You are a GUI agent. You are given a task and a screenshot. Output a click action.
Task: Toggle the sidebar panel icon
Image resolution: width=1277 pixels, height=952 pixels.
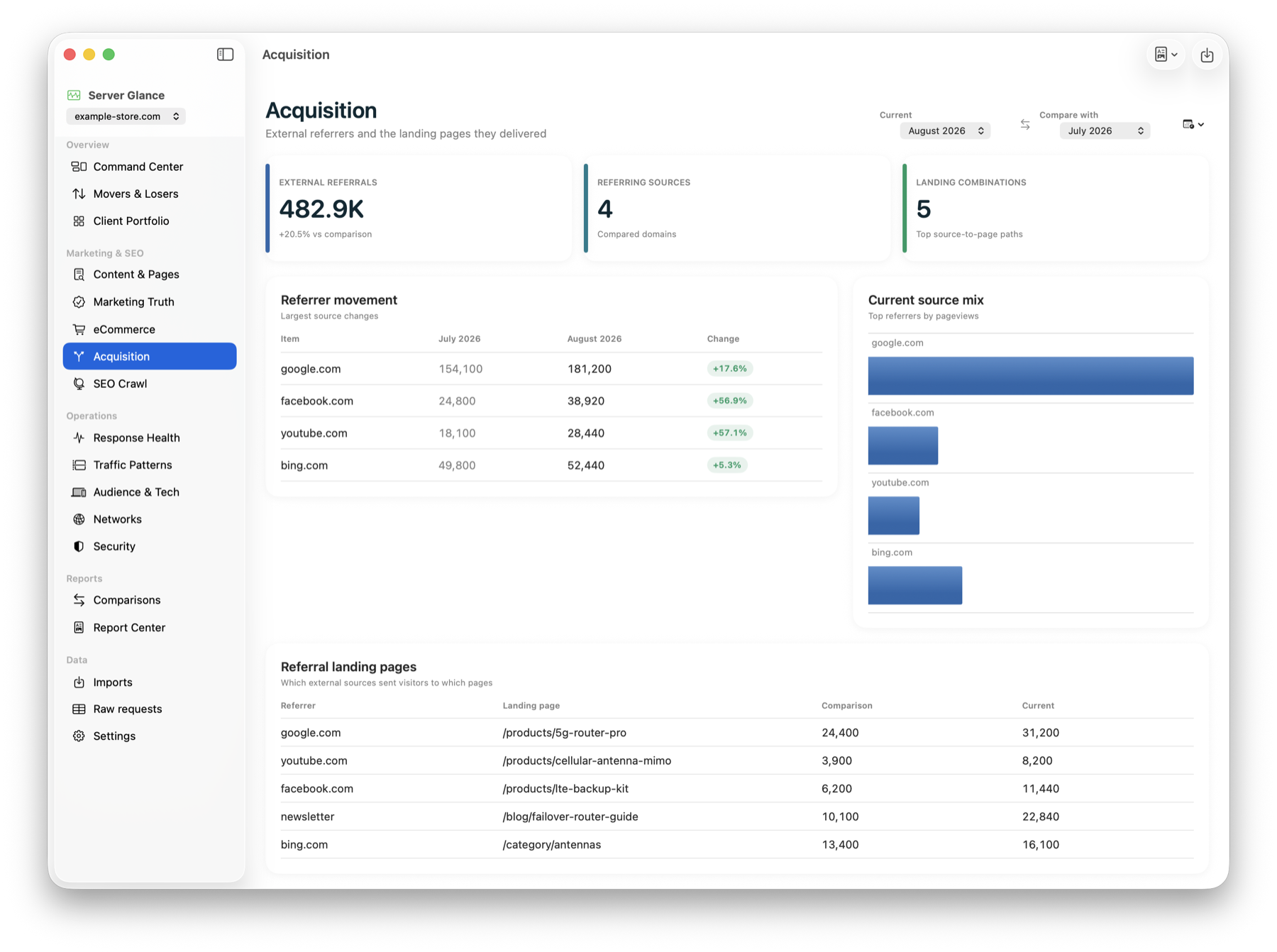click(x=225, y=55)
